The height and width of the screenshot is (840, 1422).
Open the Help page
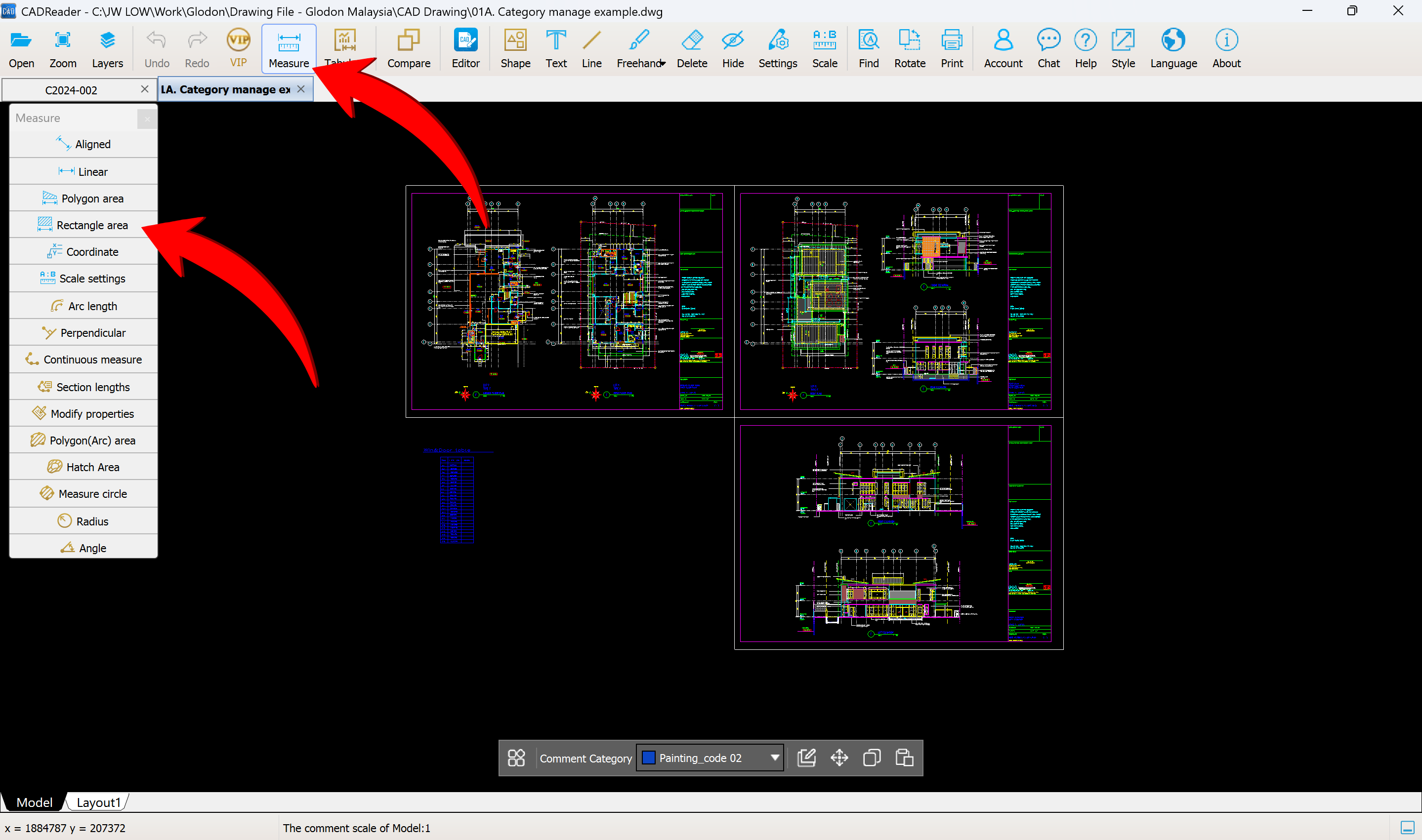click(x=1086, y=49)
